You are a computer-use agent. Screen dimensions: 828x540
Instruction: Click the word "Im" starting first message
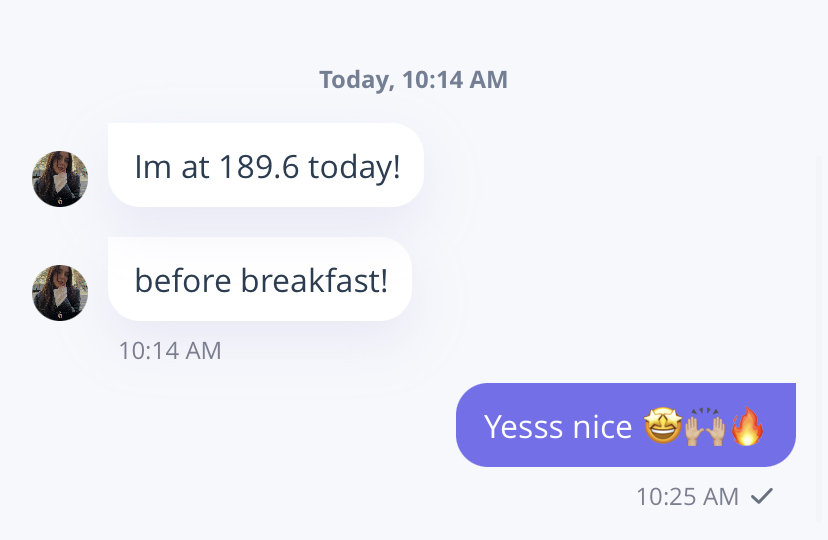[x=153, y=167]
